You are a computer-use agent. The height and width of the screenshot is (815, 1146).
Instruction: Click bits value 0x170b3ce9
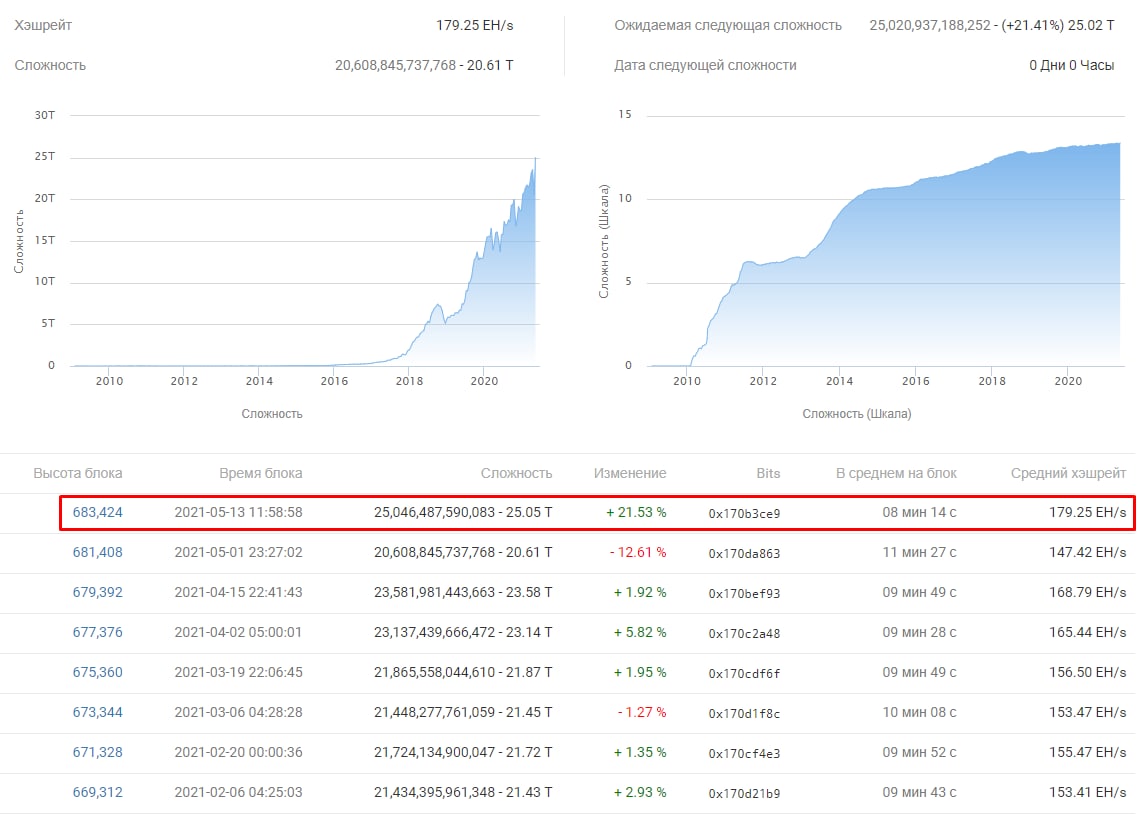[x=744, y=514]
